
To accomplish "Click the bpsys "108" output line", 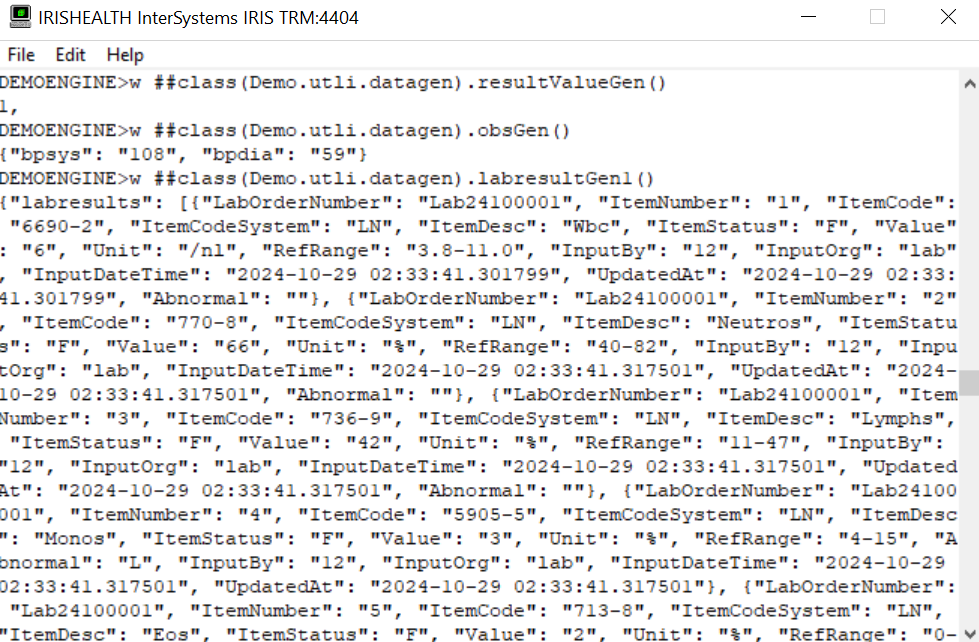I will tap(184, 154).
